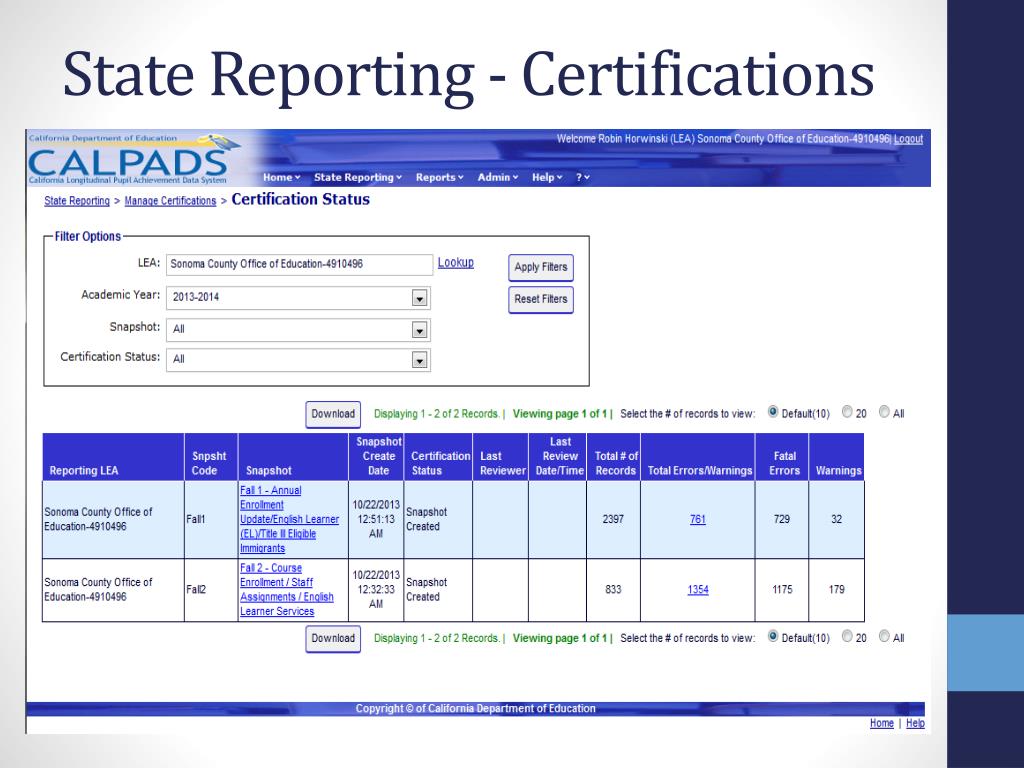Open Fall 1 Annual Enrollment snapshot link

(x=289, y=519)
